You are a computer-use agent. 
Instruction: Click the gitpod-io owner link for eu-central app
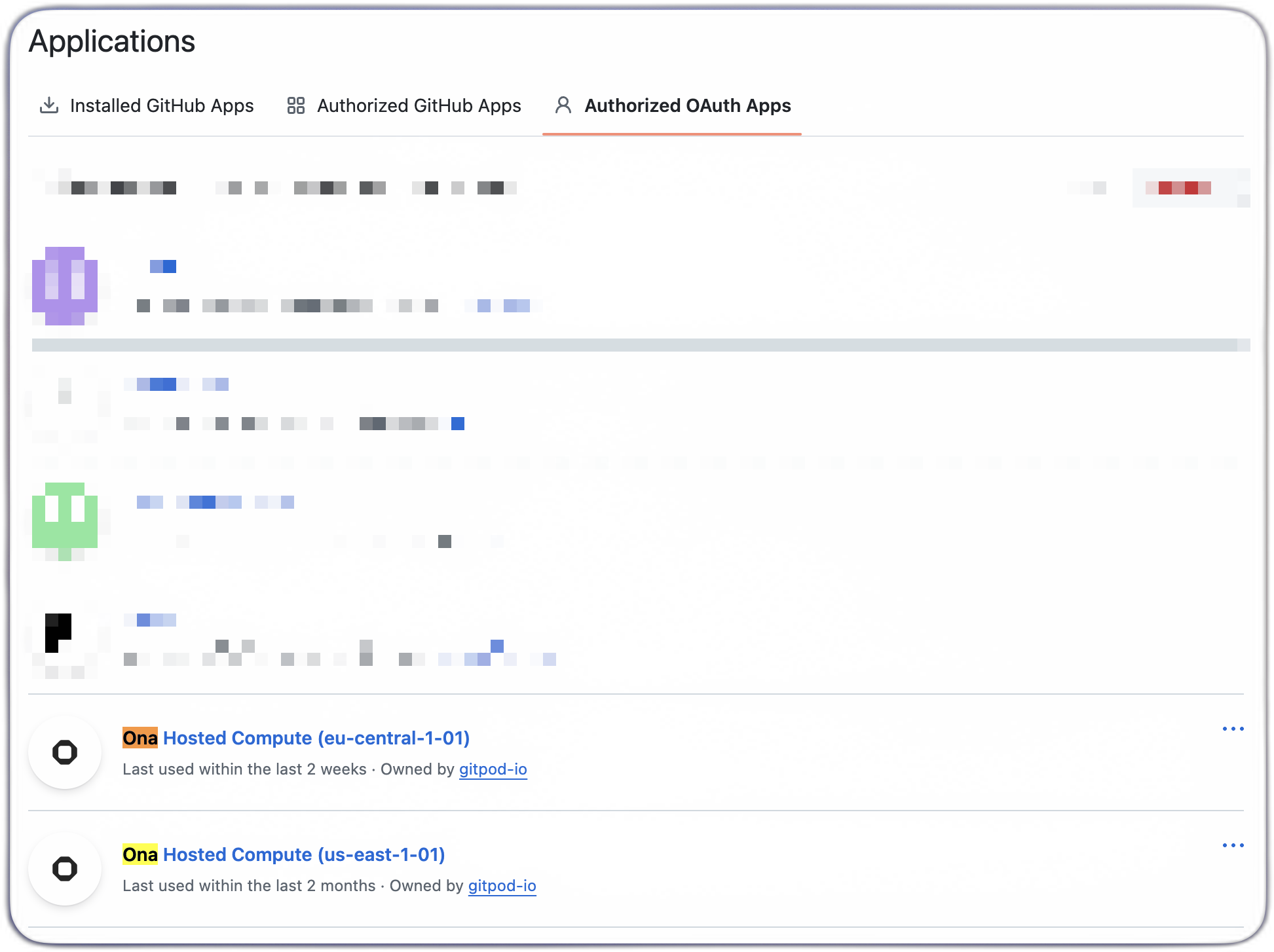pyautogui.click(x=493, y=769)
